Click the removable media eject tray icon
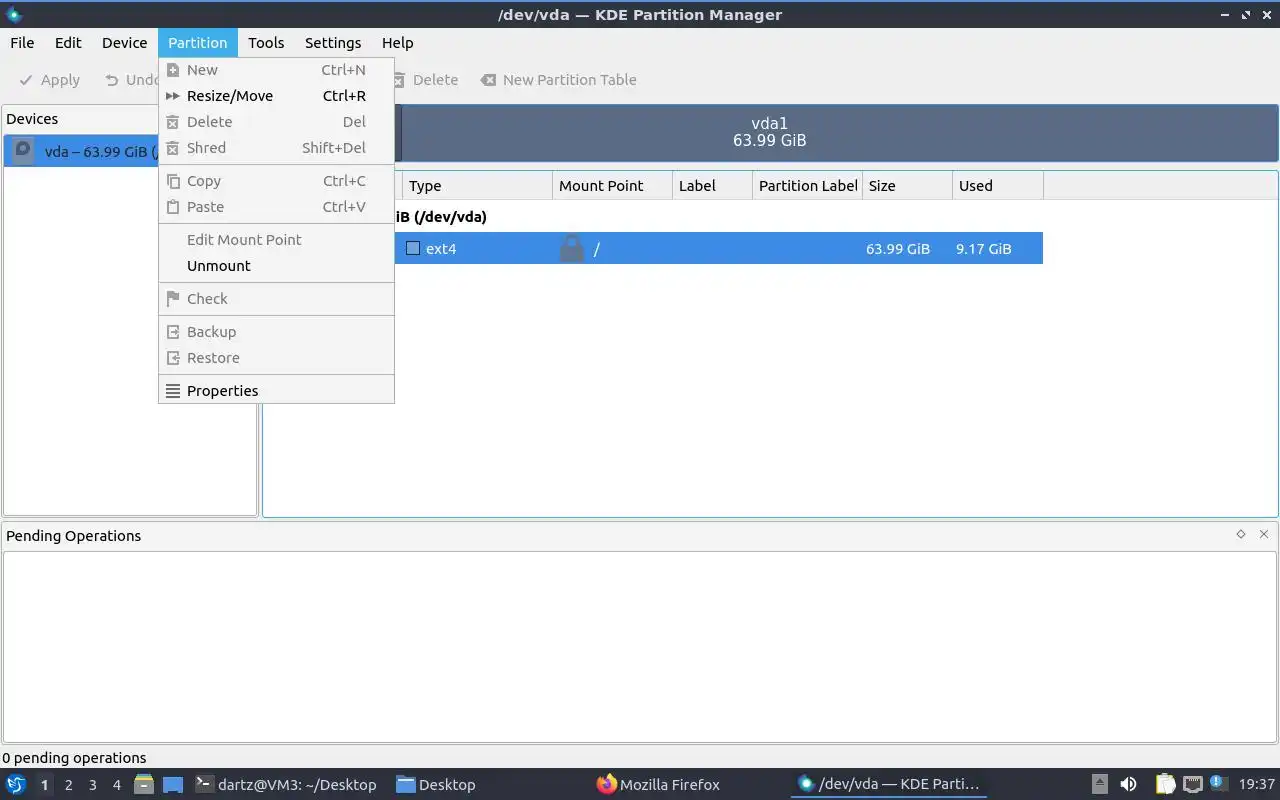Viewport: 1280px width, 800px height. point(1099,784)
